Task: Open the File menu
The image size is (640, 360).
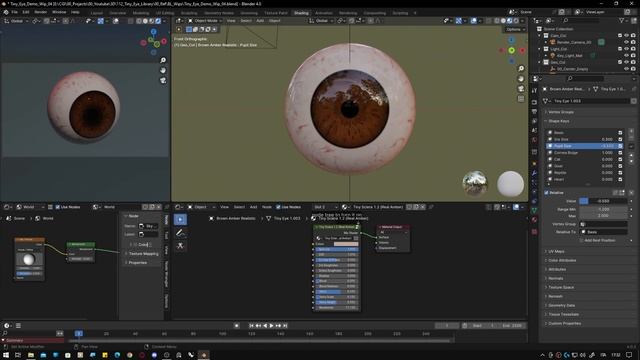Action: pos(14,12)
